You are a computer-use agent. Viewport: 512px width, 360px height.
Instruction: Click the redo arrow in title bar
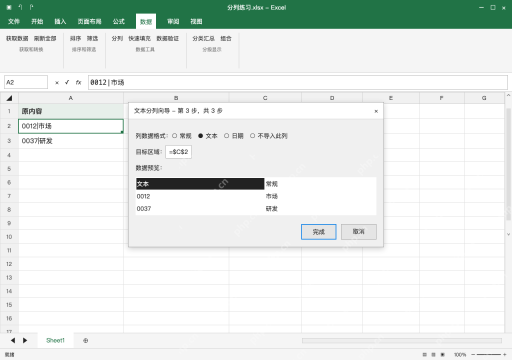[31, 7]
